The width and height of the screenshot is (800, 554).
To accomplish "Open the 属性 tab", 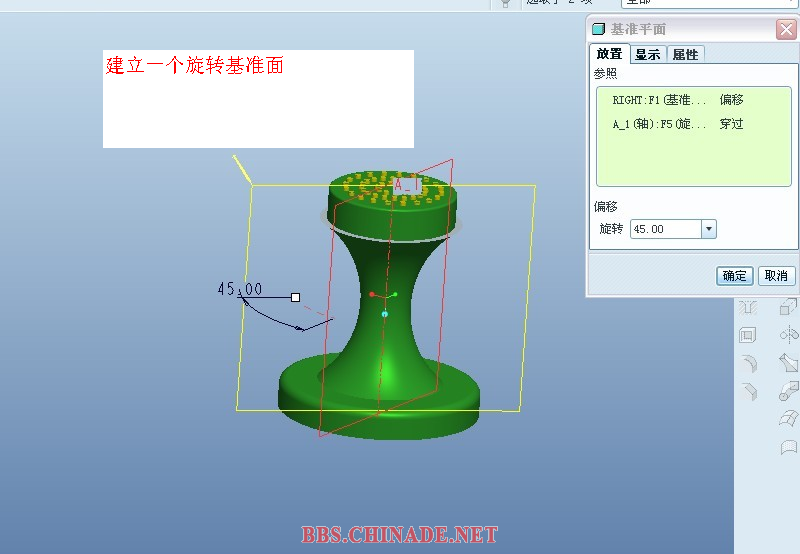I will click(685, 54).
